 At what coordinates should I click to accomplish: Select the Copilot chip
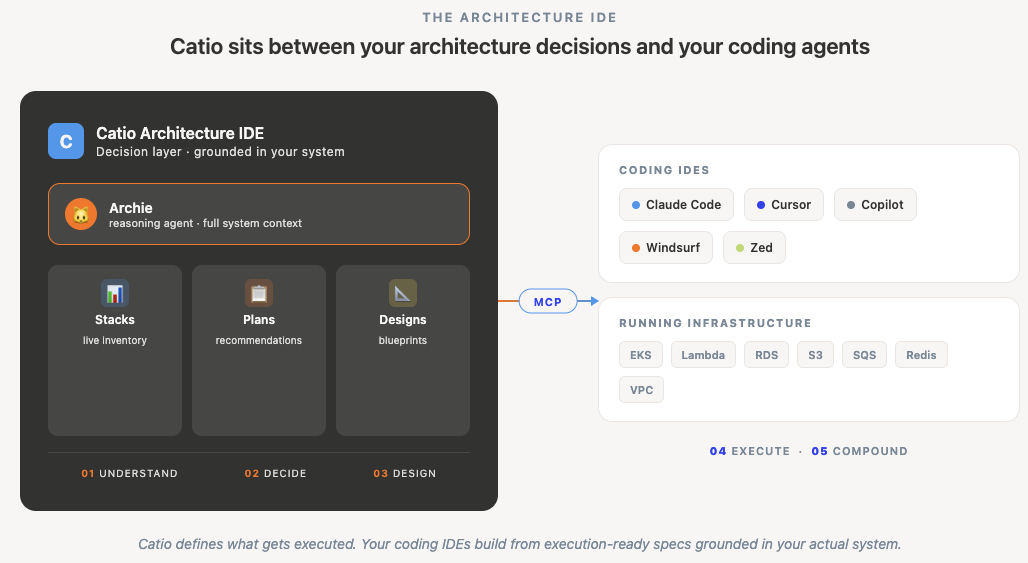pos(875,205)
